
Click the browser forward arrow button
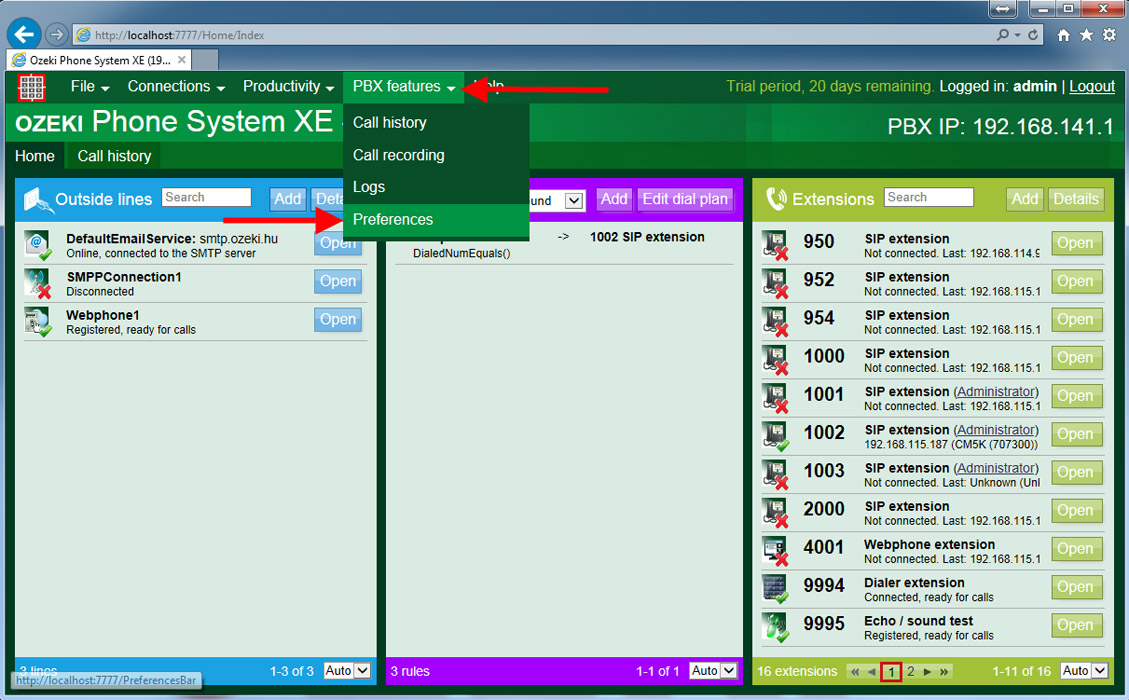pyautogui.click(x=56, y=34)
